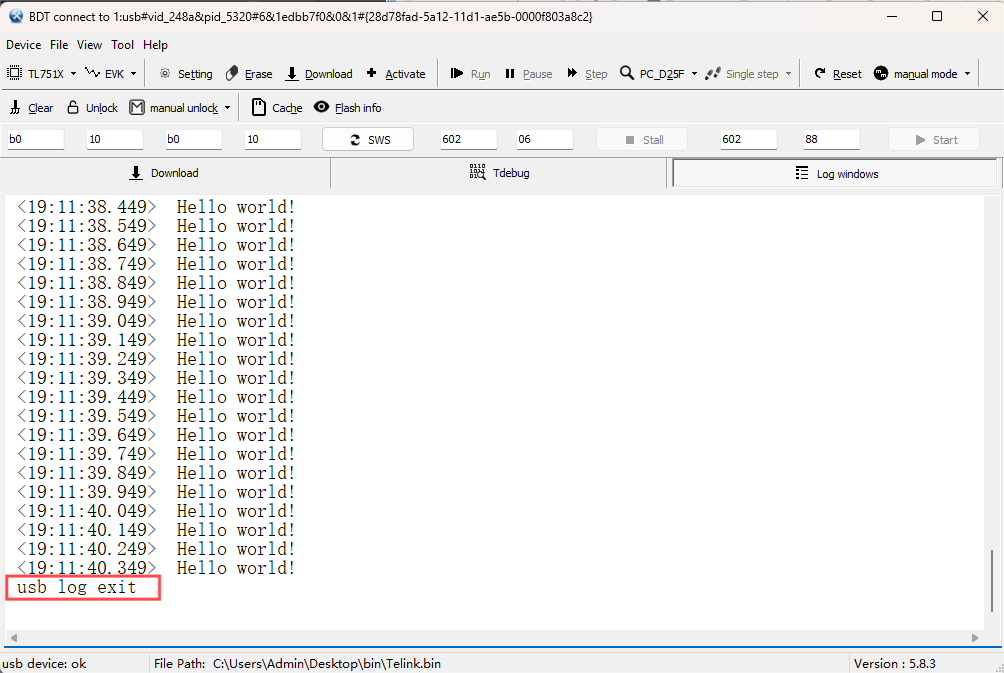This screenshot has height=673, width=1004.
Task: Click the PC_D25F magnifier icon
Action: click(x=627, y=73)
